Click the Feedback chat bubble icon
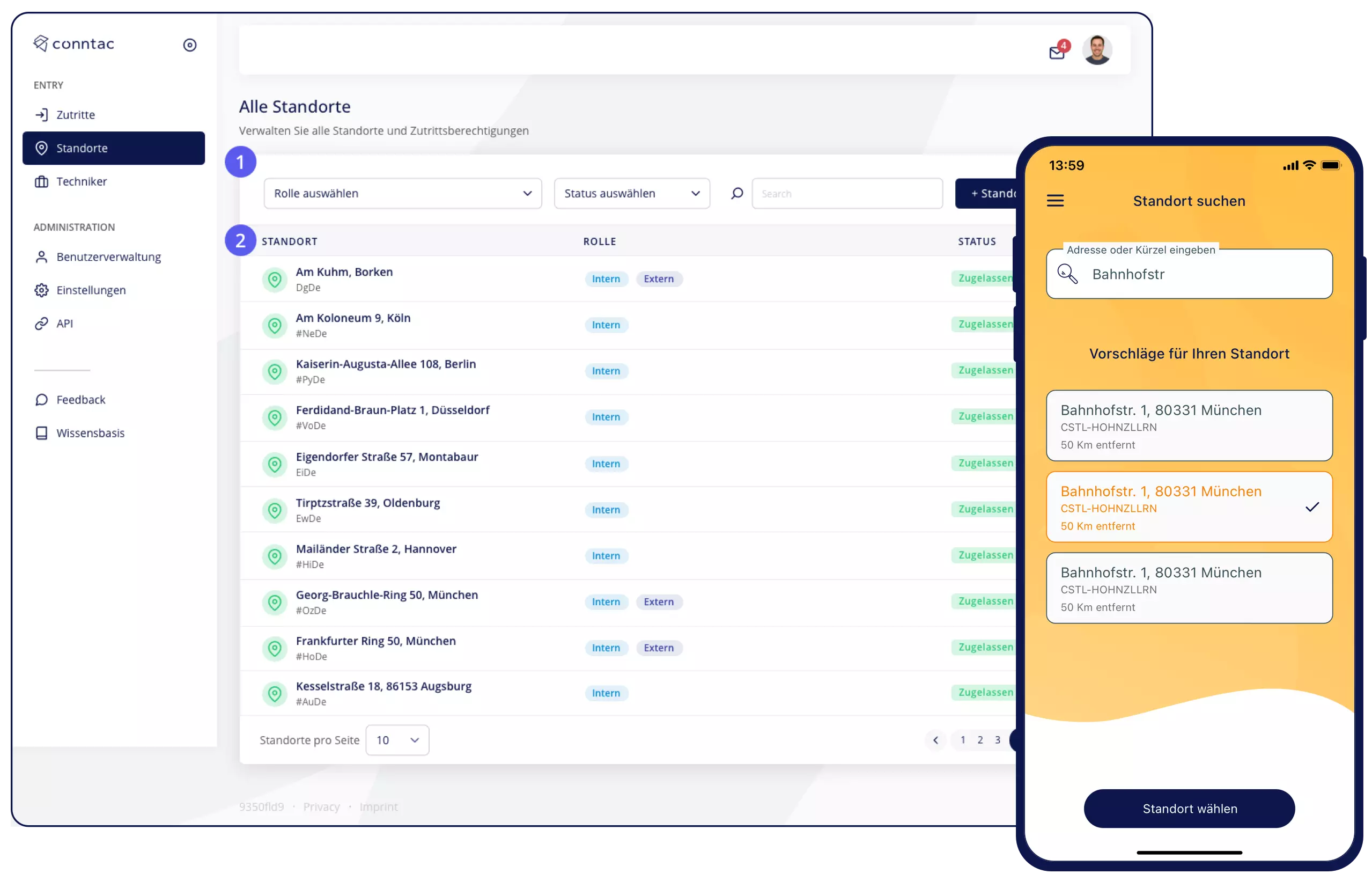This screenshot has height=881, width=1372. 42,399
